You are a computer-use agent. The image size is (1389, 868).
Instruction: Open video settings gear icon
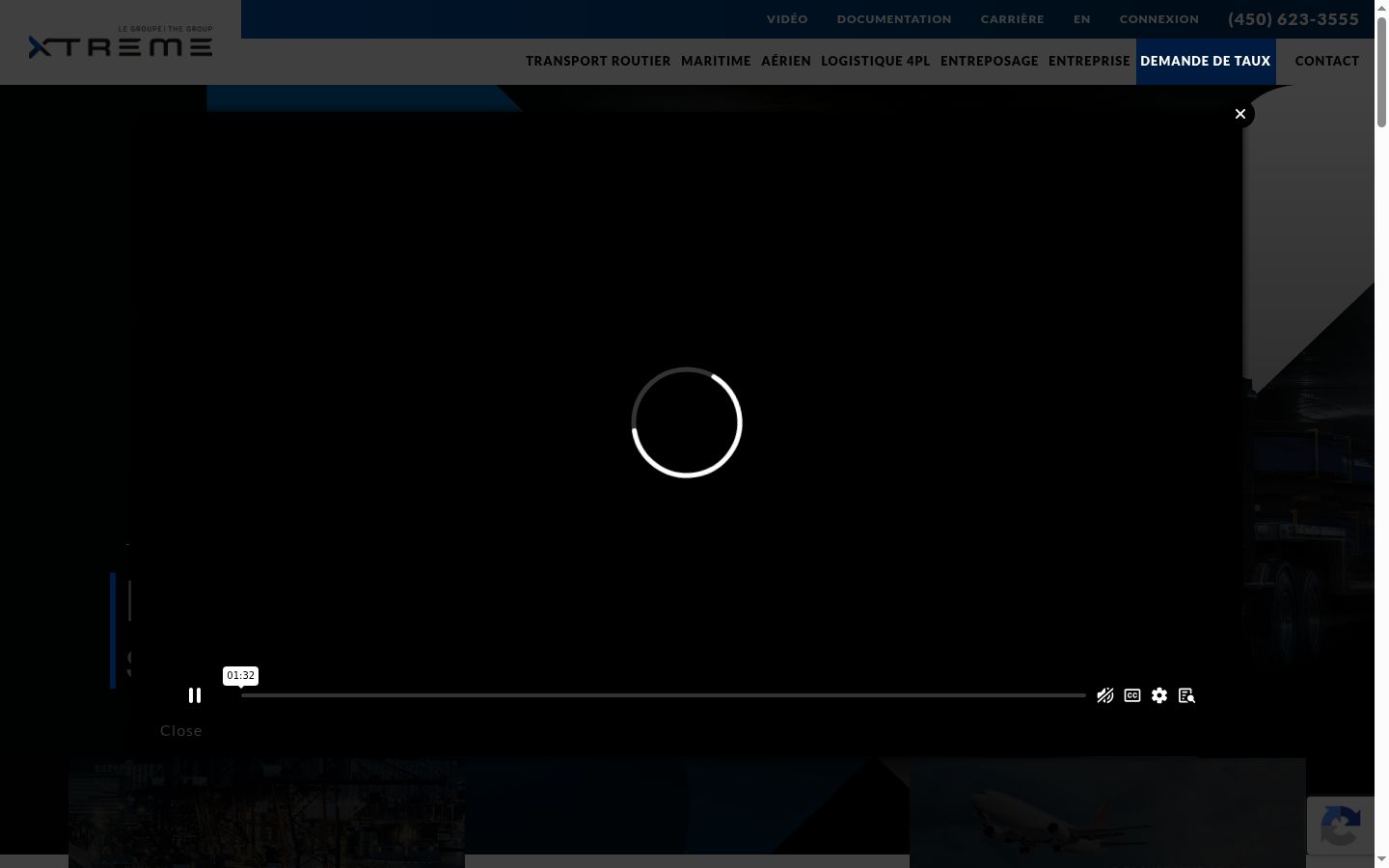pos(1159,695)
